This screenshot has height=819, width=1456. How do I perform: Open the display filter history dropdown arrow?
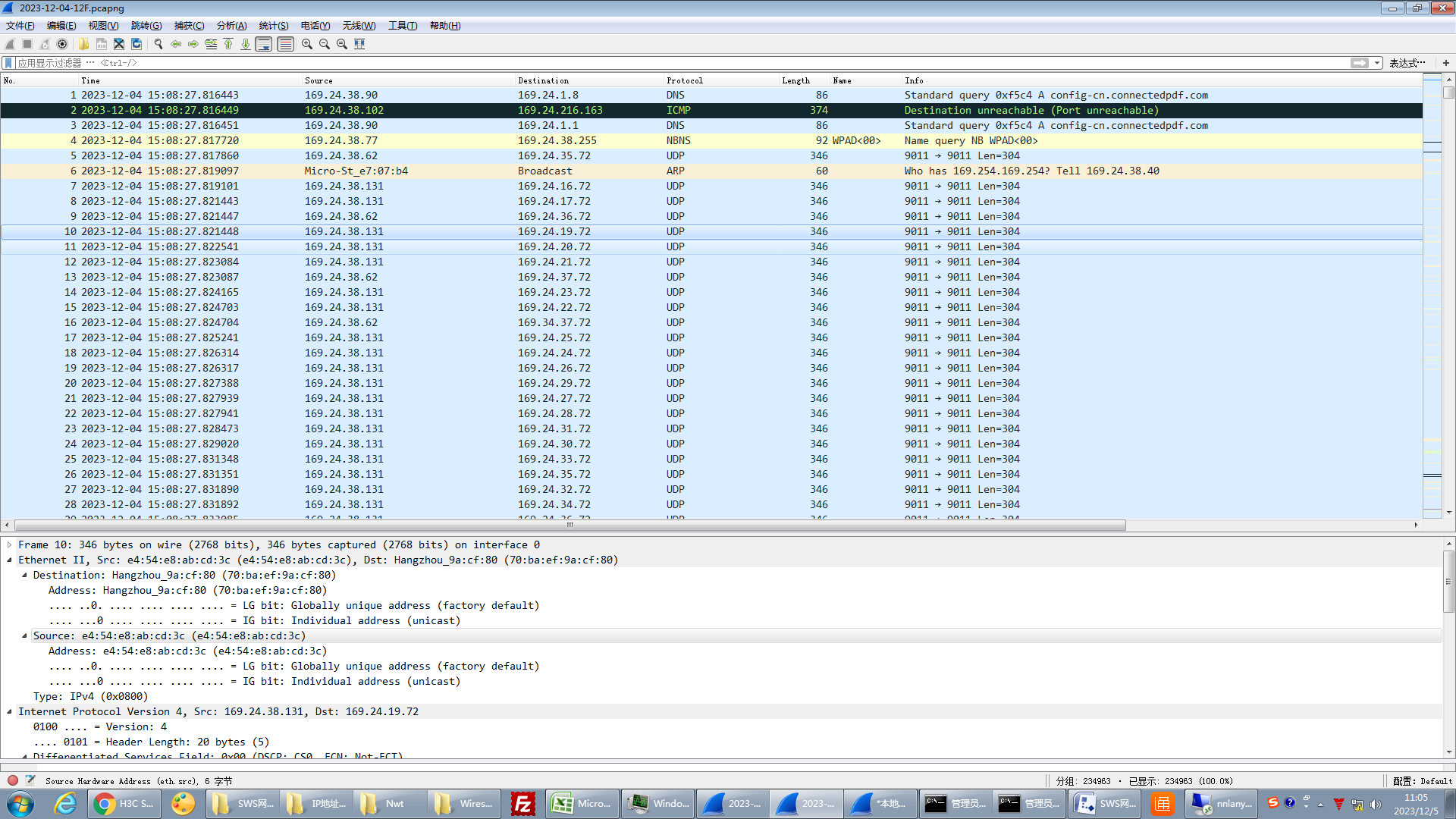pos(1377,63)
